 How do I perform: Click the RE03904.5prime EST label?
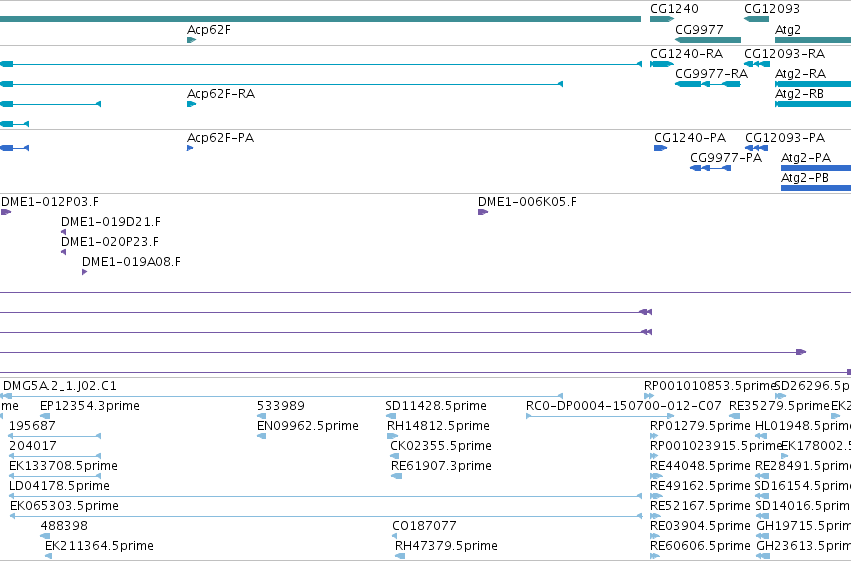(700, 526)
